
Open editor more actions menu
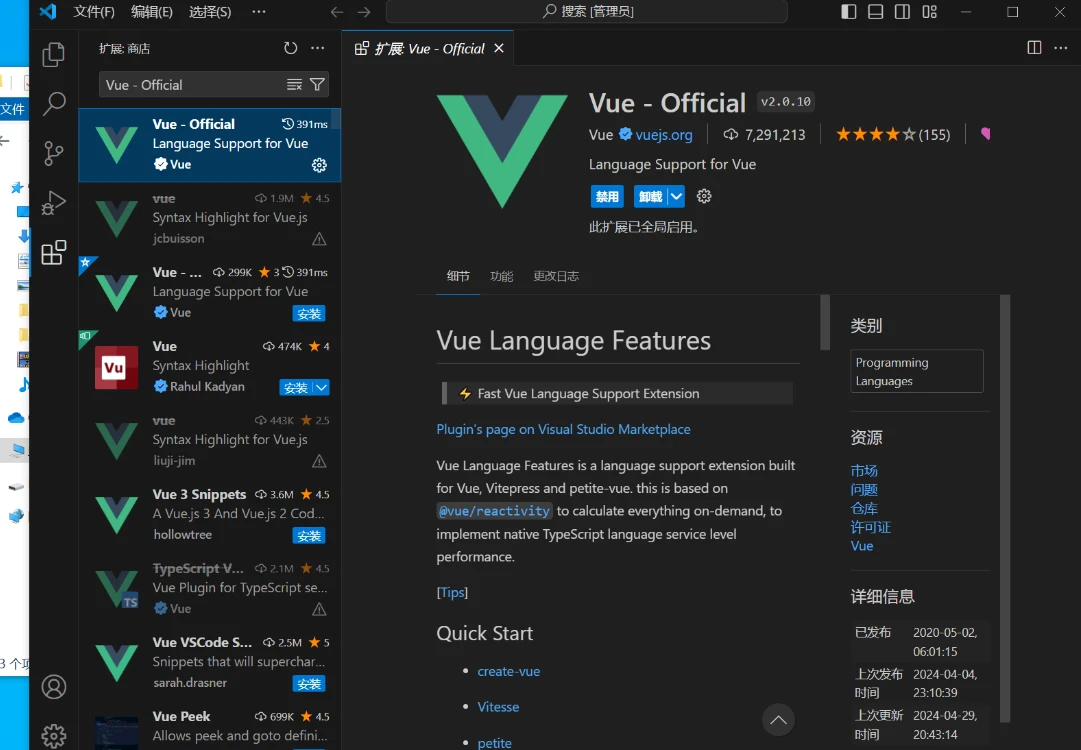(x=1061, y=48)
